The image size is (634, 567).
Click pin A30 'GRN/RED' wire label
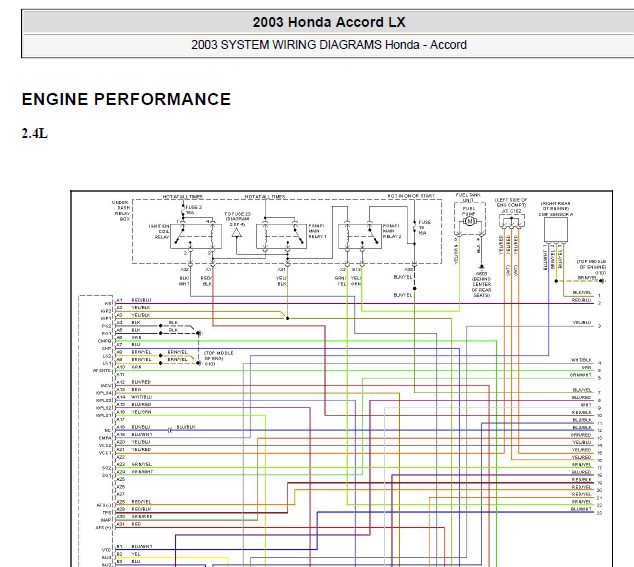[x=142, y=516]
